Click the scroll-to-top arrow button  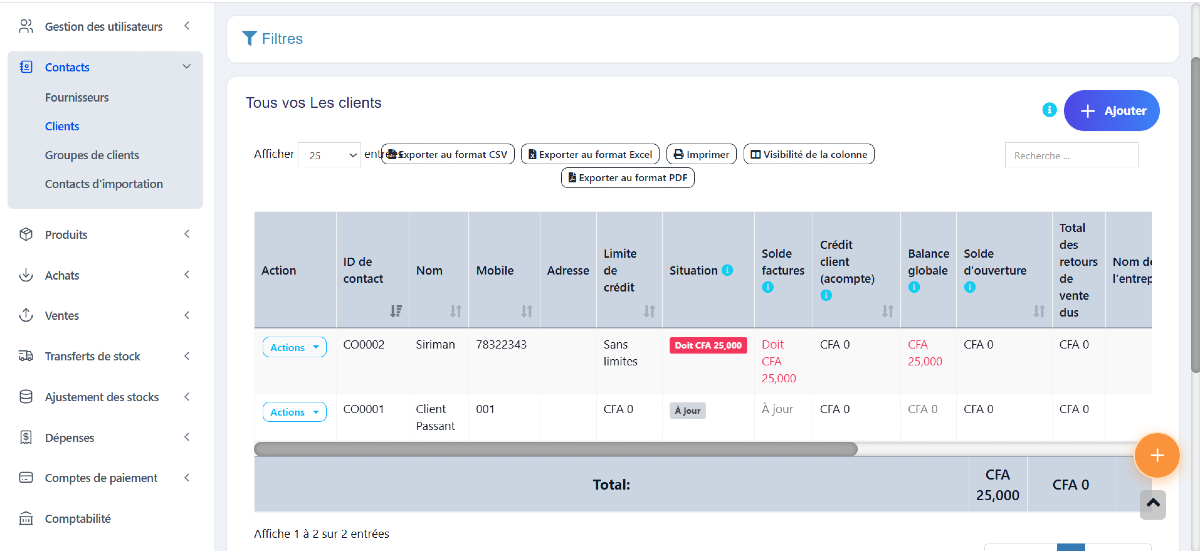[x=1153, y=504]
